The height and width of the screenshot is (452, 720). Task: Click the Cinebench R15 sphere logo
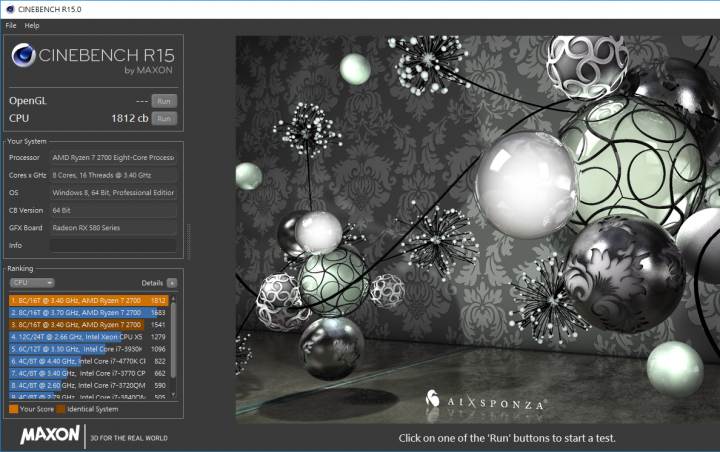[23, 55]
